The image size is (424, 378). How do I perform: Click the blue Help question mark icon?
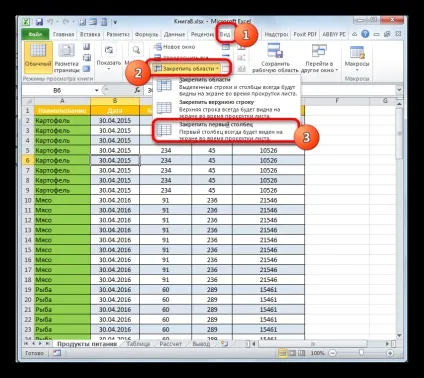[x=365, y=34]
